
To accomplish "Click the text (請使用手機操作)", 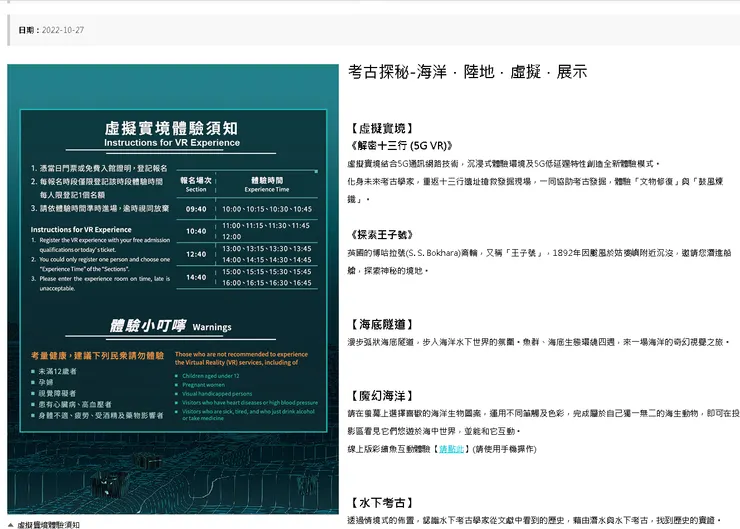I will point(504,449).
